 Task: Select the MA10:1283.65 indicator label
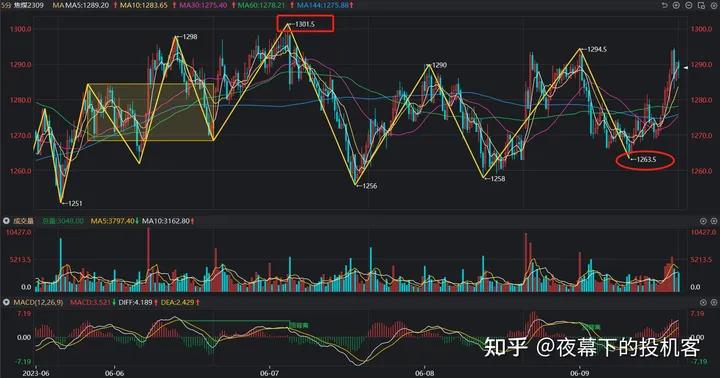(144, 5)
